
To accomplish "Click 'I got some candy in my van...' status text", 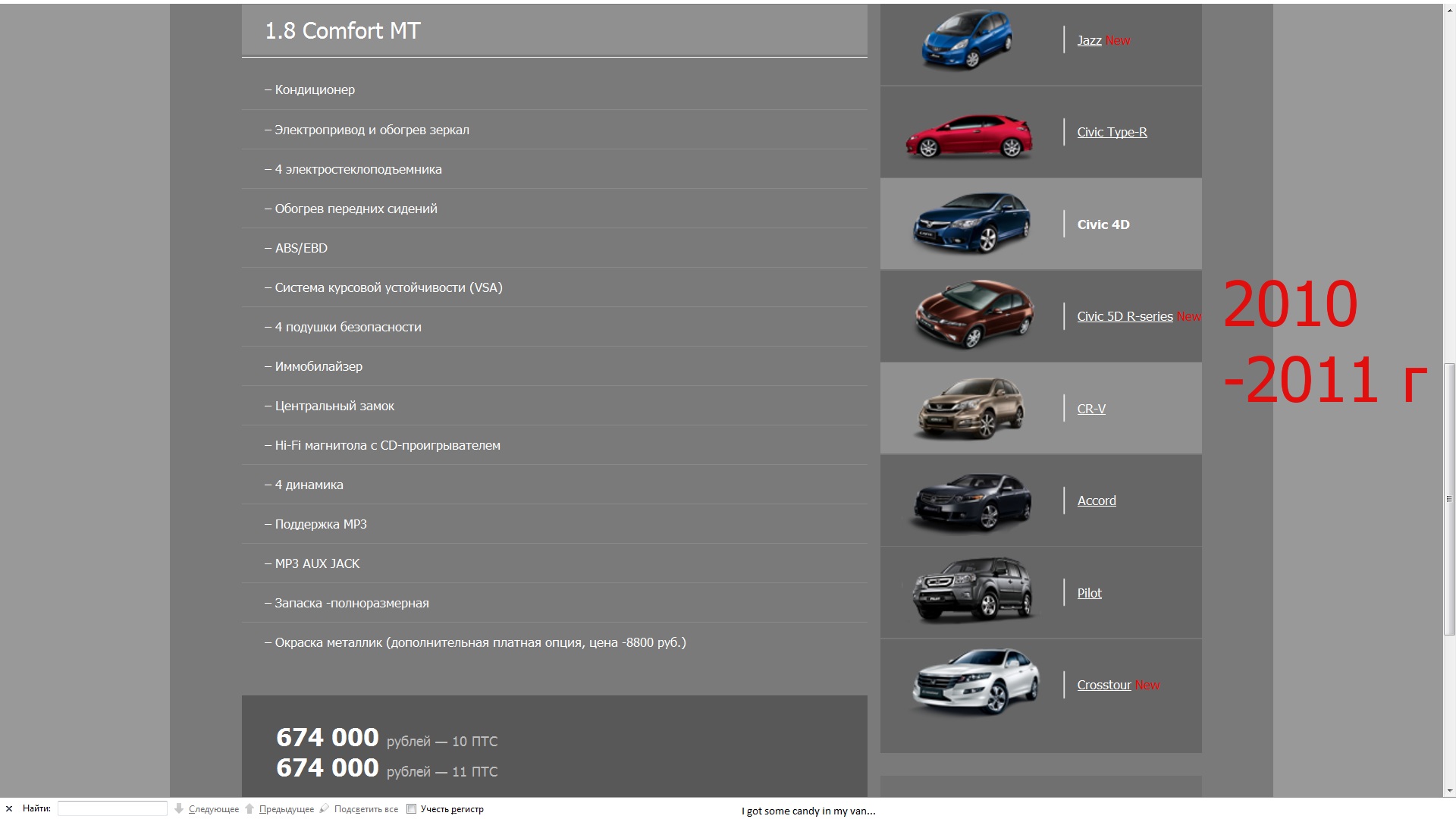I will click(808, 811).
